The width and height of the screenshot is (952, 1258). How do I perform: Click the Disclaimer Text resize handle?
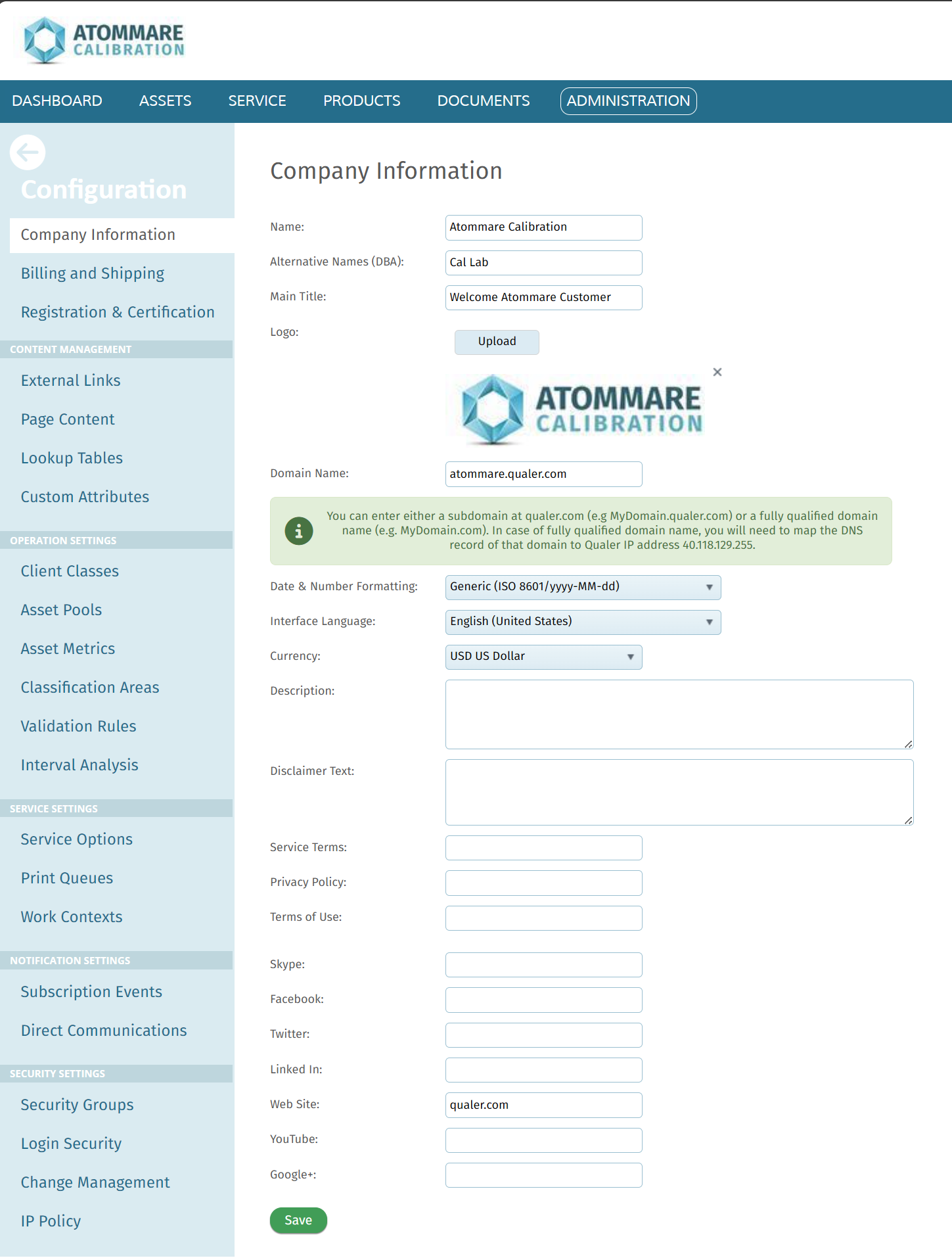tap(908, 820)
